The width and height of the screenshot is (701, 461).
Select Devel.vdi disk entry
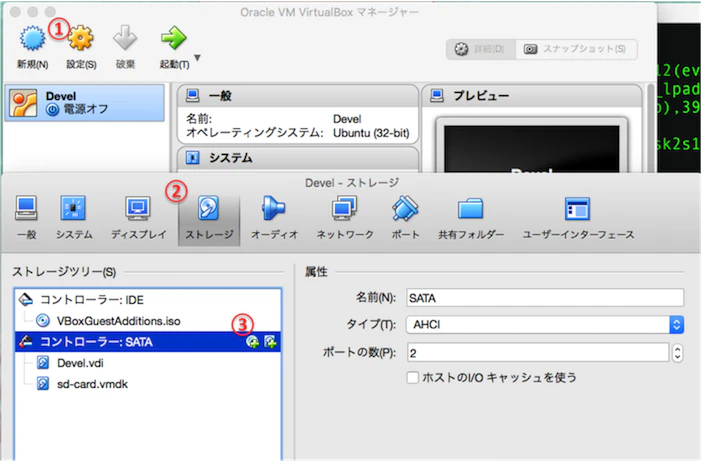point(148,363)
